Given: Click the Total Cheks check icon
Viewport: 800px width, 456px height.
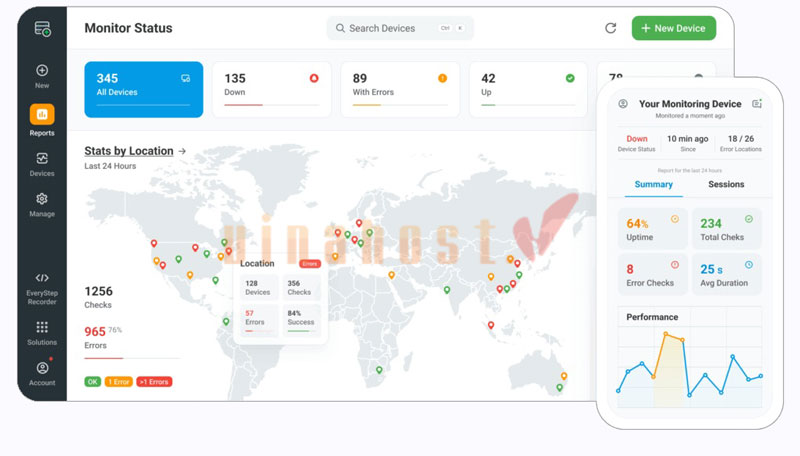Looking at the screenshot, I should (748, 219).
